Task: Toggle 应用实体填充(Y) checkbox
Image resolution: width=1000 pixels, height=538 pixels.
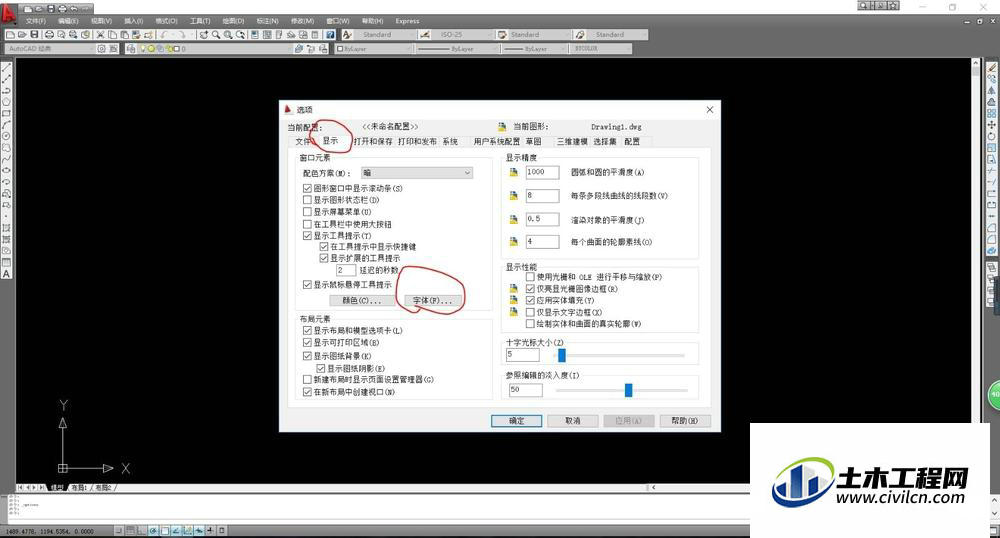Action: (x=530, y=300)
